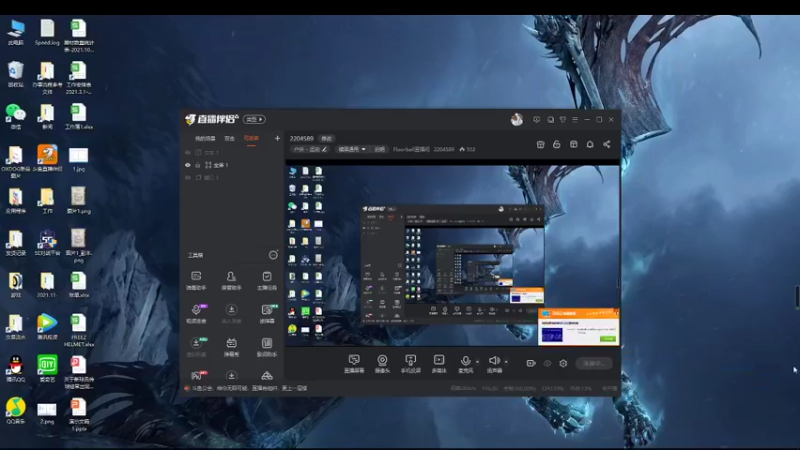Add a new scene with plus icon
Screen dimensions: 800x450
tap(277, 138)
